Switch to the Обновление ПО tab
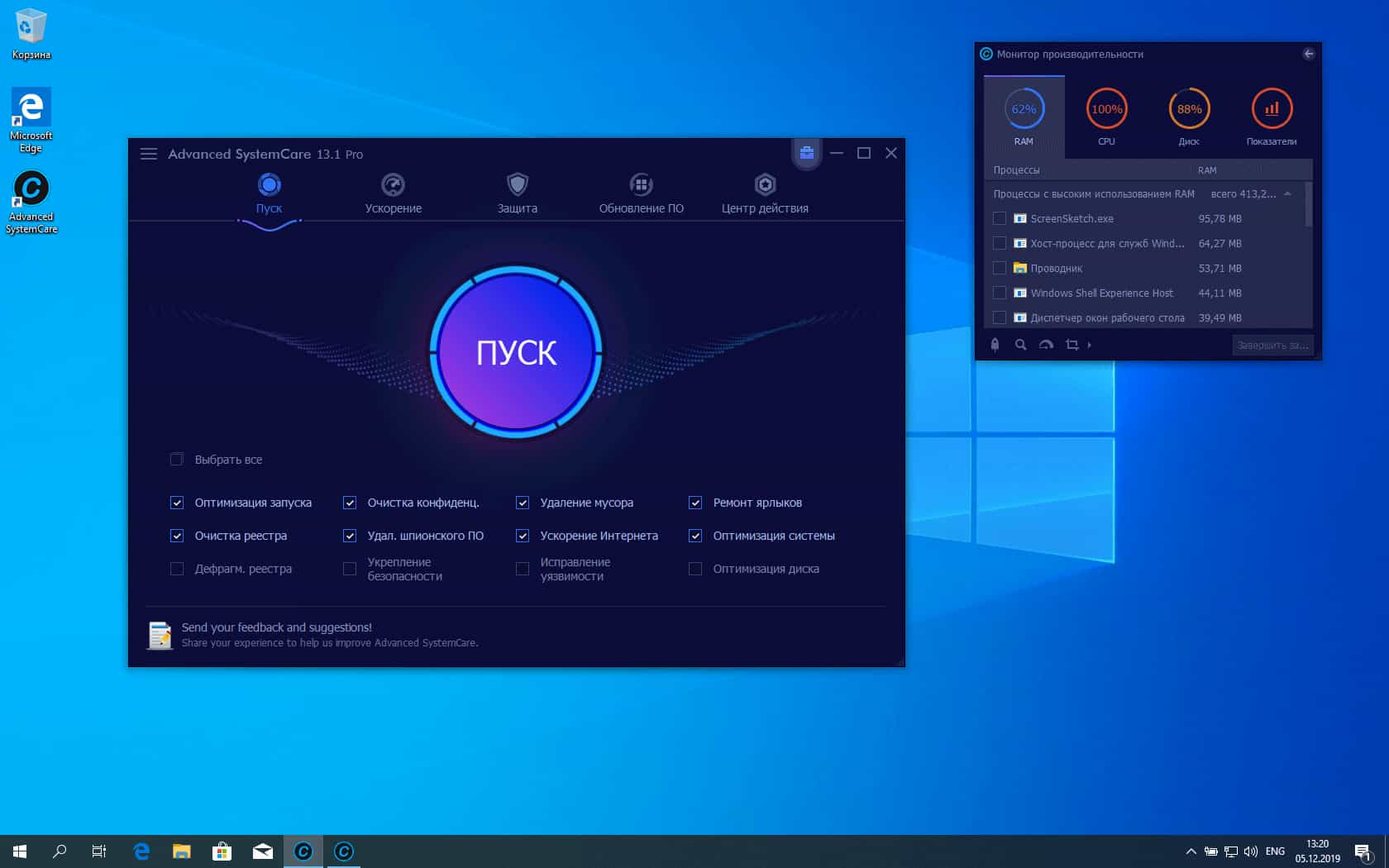Screen dimensions: 1389x868 (x=641, y=194)
